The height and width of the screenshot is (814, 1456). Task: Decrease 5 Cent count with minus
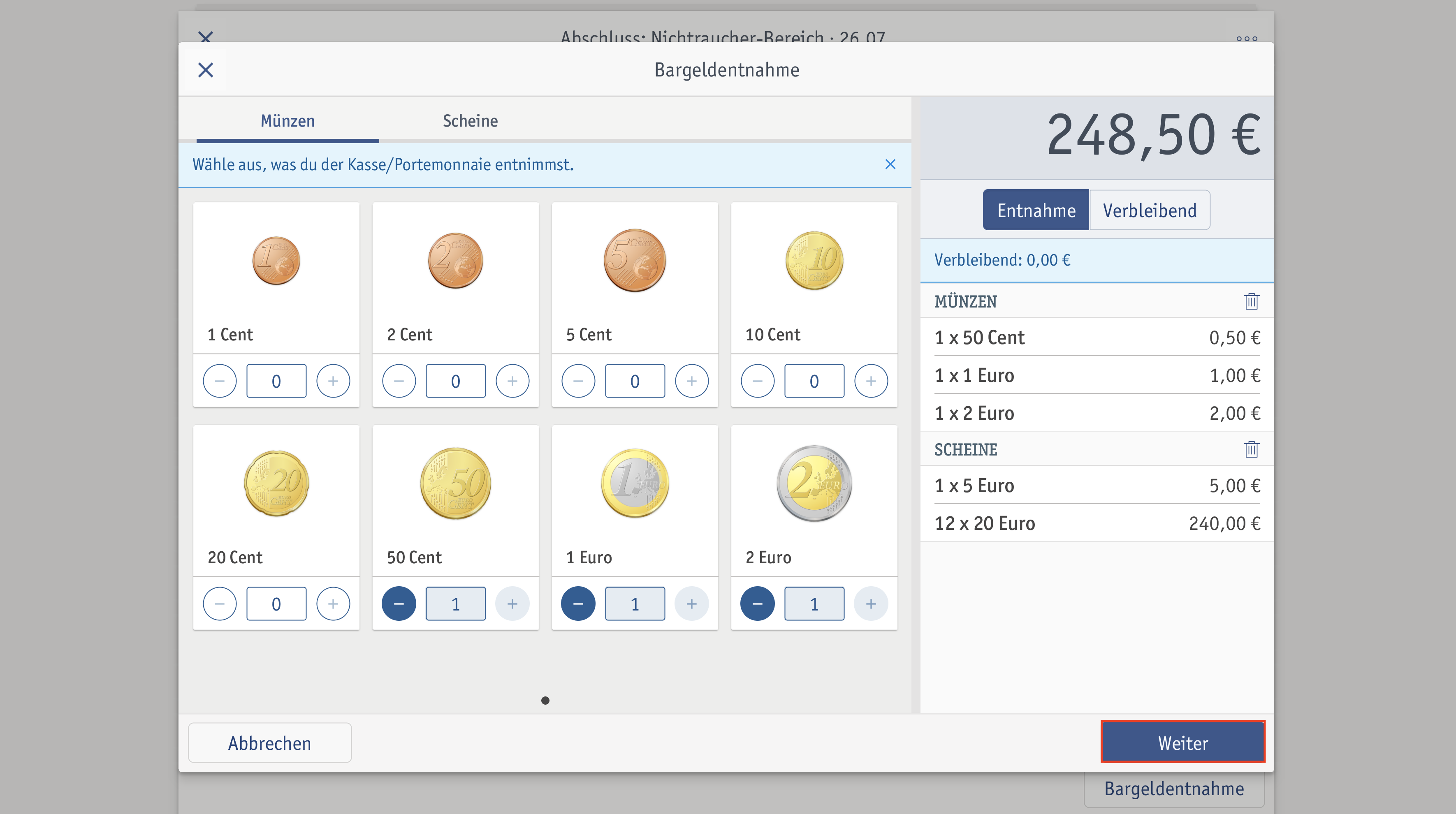click(578, 381)
